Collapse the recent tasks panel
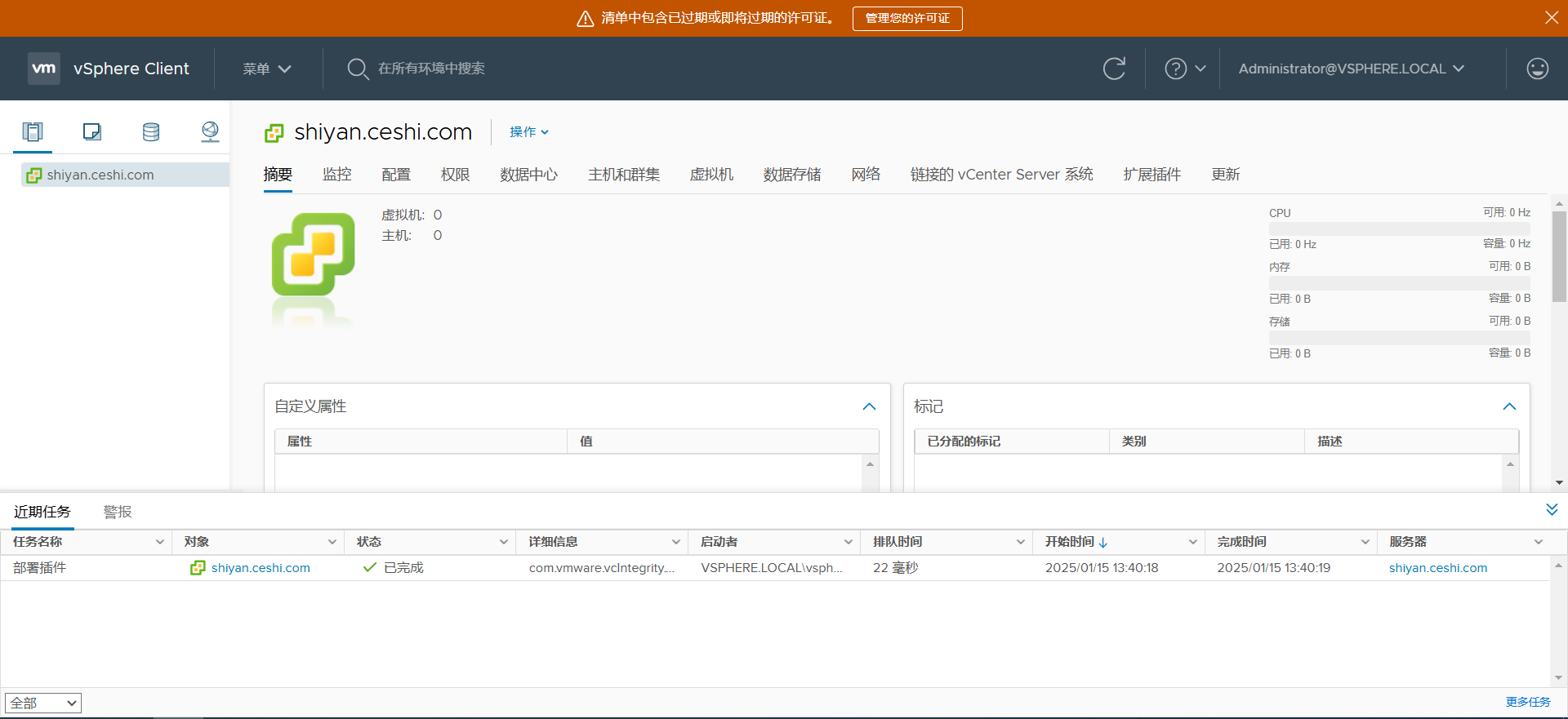 (x=1552, y=510)
